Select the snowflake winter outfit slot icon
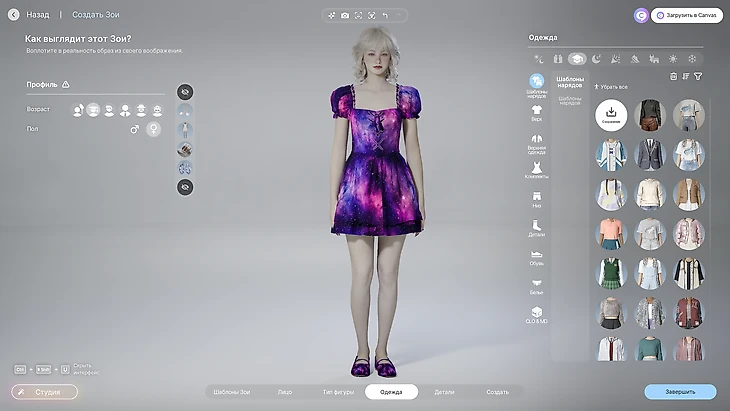Screen dimensions: 730x411 click(x=692, y=59)
